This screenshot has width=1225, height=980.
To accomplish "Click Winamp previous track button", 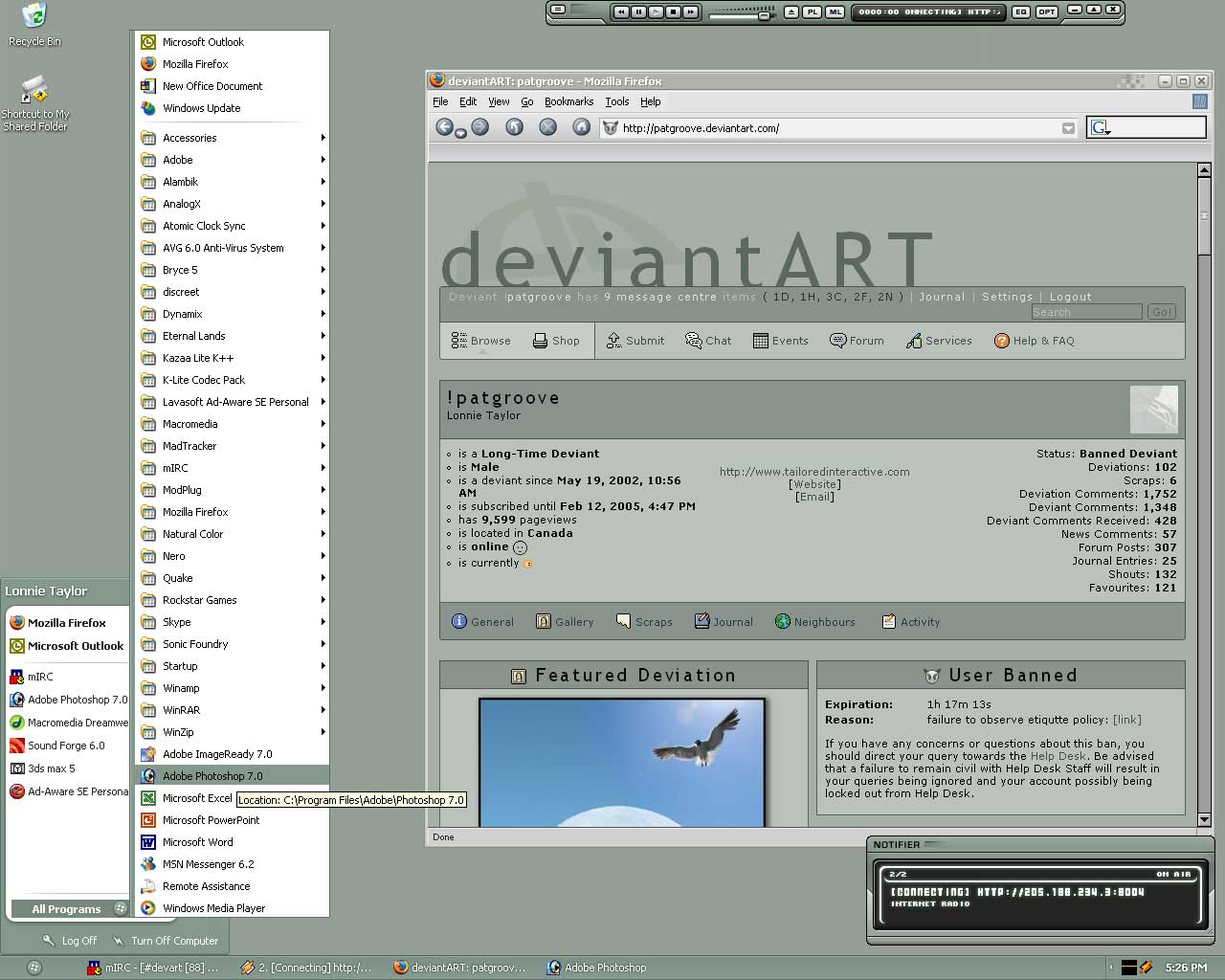I will pyautogui.click(x=621, y=11).
